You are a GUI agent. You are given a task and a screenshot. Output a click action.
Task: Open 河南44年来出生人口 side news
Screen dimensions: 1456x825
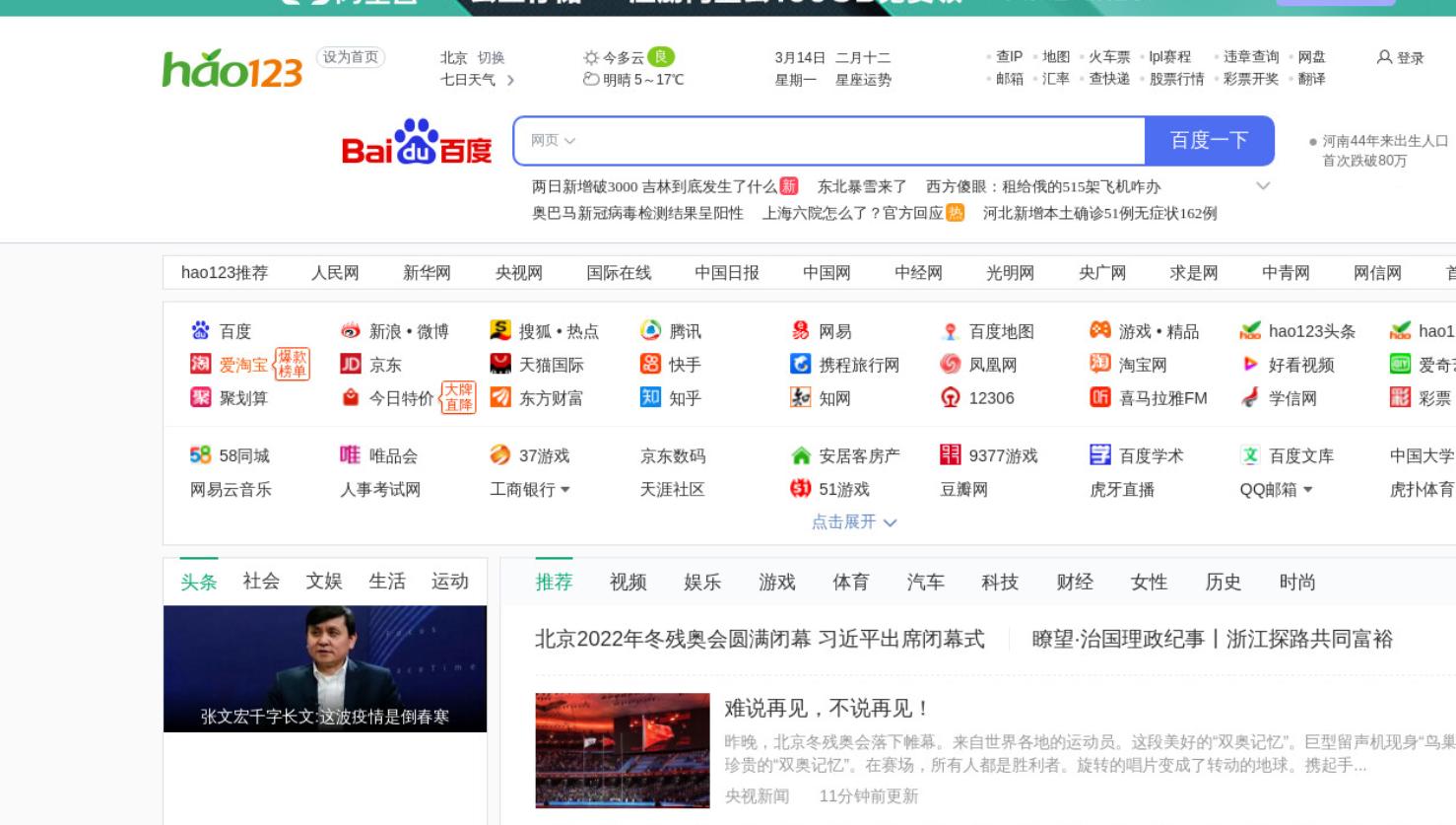point(1385,151)
